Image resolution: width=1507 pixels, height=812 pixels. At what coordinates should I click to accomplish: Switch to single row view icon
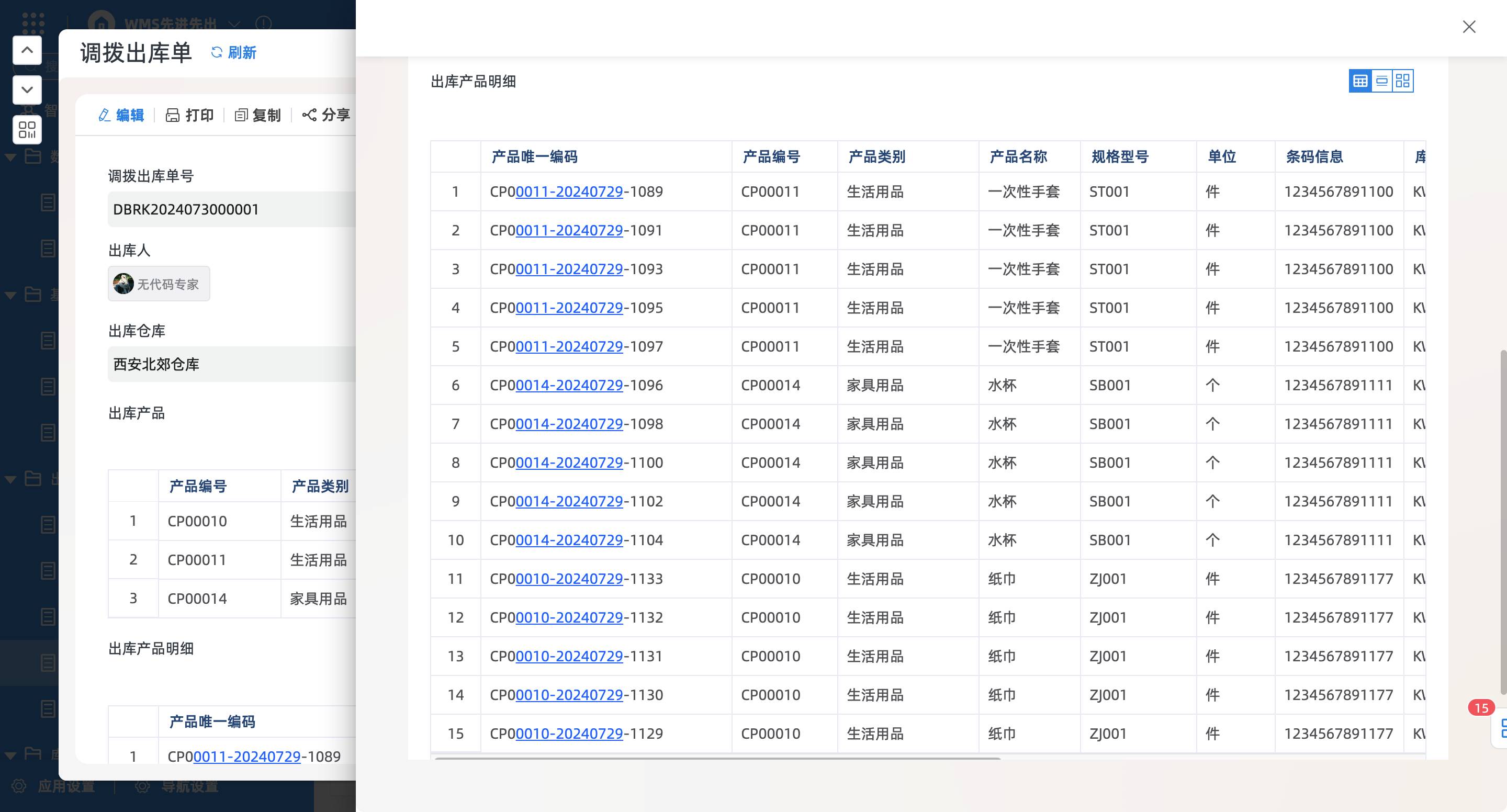click(x=1381, y=81)
